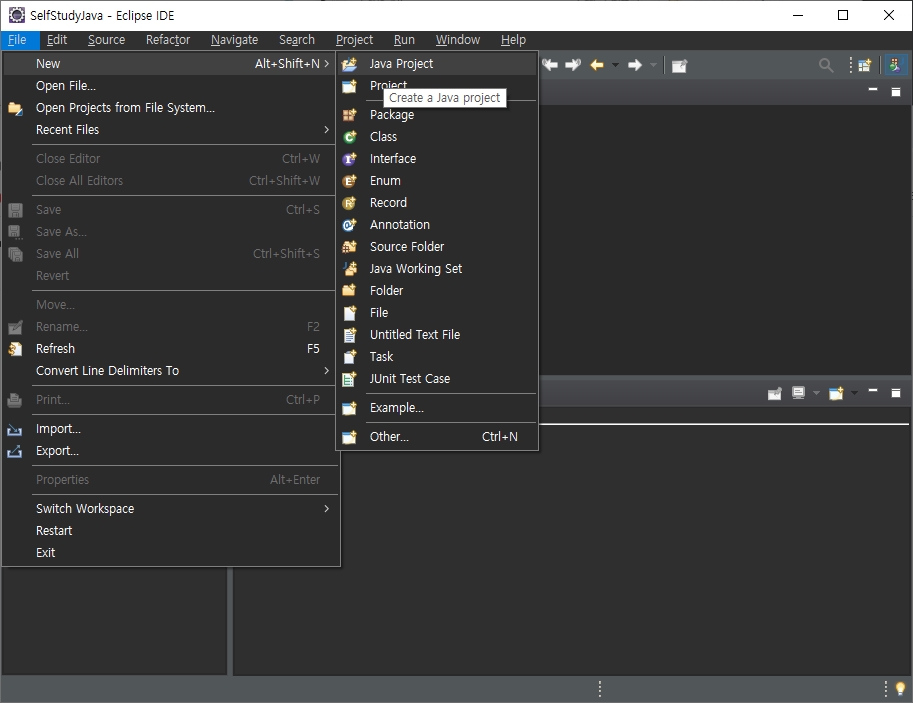Click the yellow Back navigation arrow
Image resolution: width=913 pixels, height=703 pixels.
click(597, 65)
